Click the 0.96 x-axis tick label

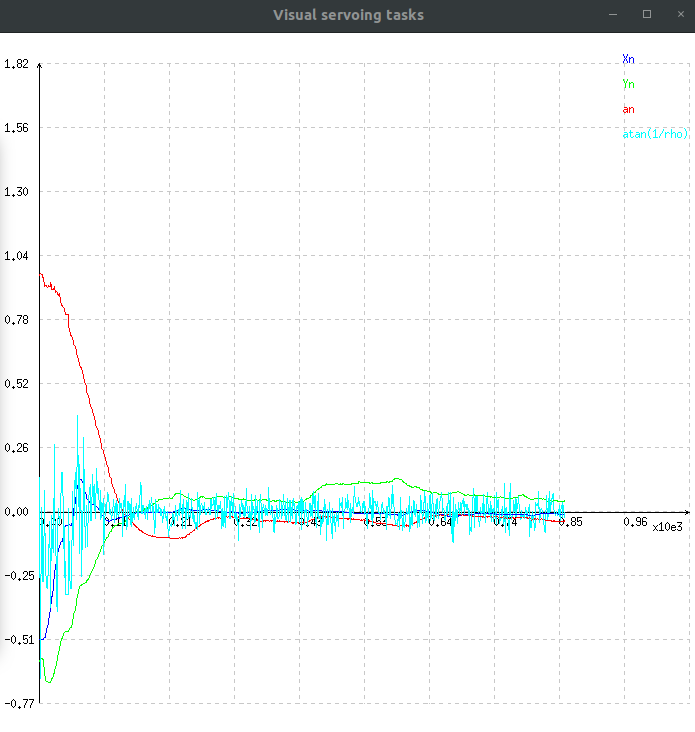pos(635,522)
